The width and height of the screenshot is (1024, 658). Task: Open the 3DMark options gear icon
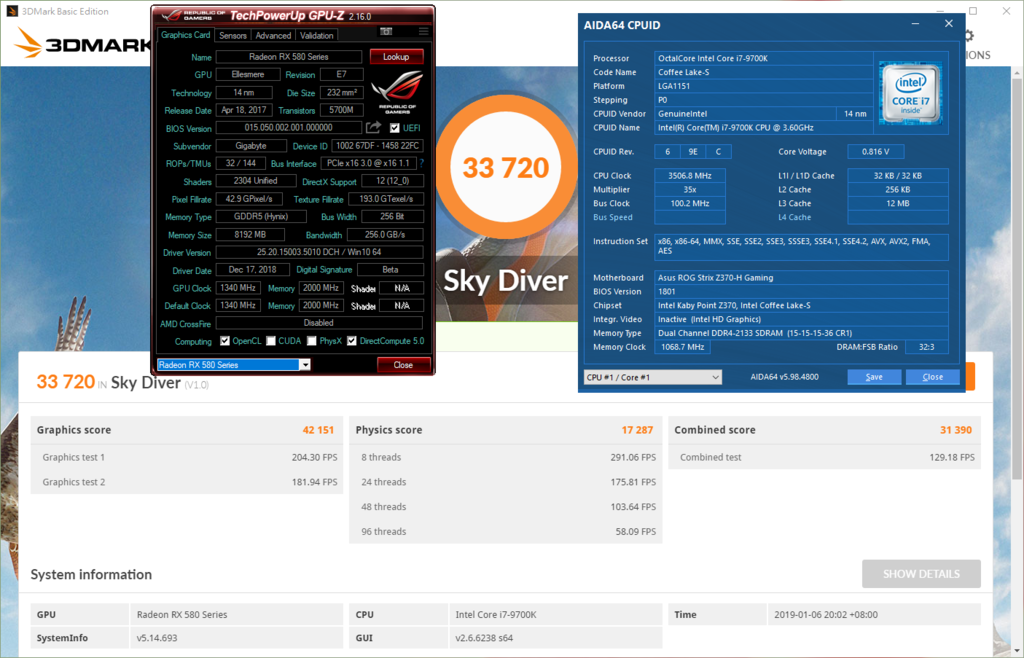click(969, 35)
